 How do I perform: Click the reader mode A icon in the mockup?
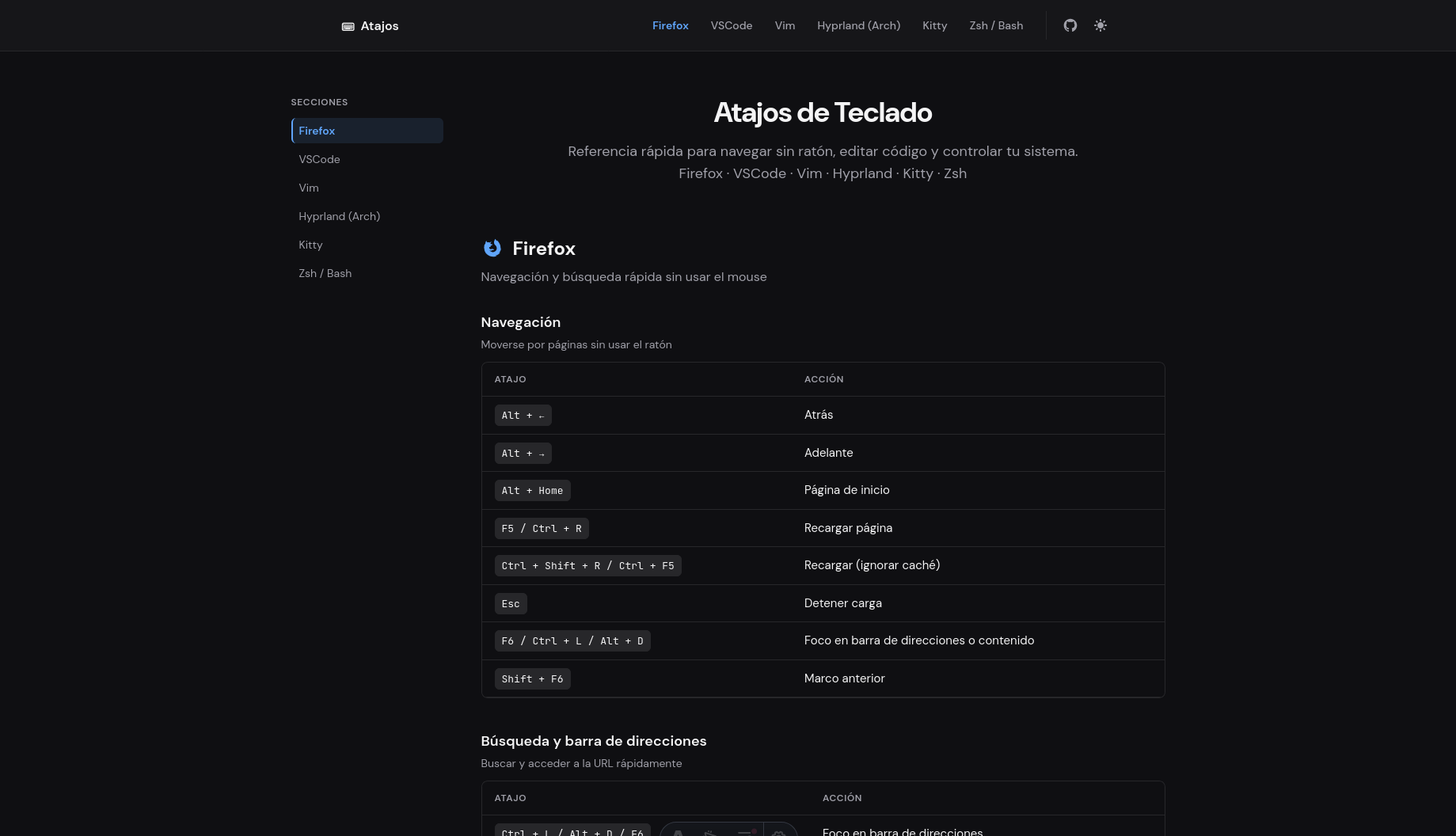(678, 834)
